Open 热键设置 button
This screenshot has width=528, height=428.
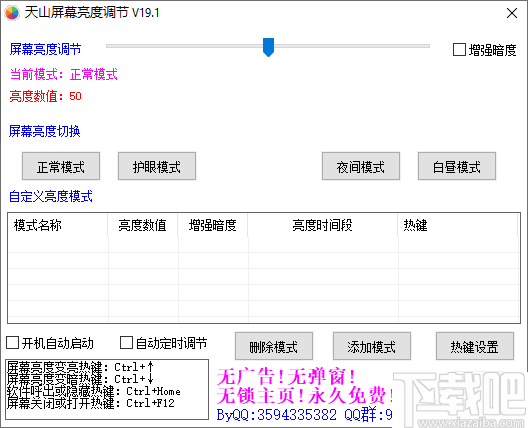point(475,346)
